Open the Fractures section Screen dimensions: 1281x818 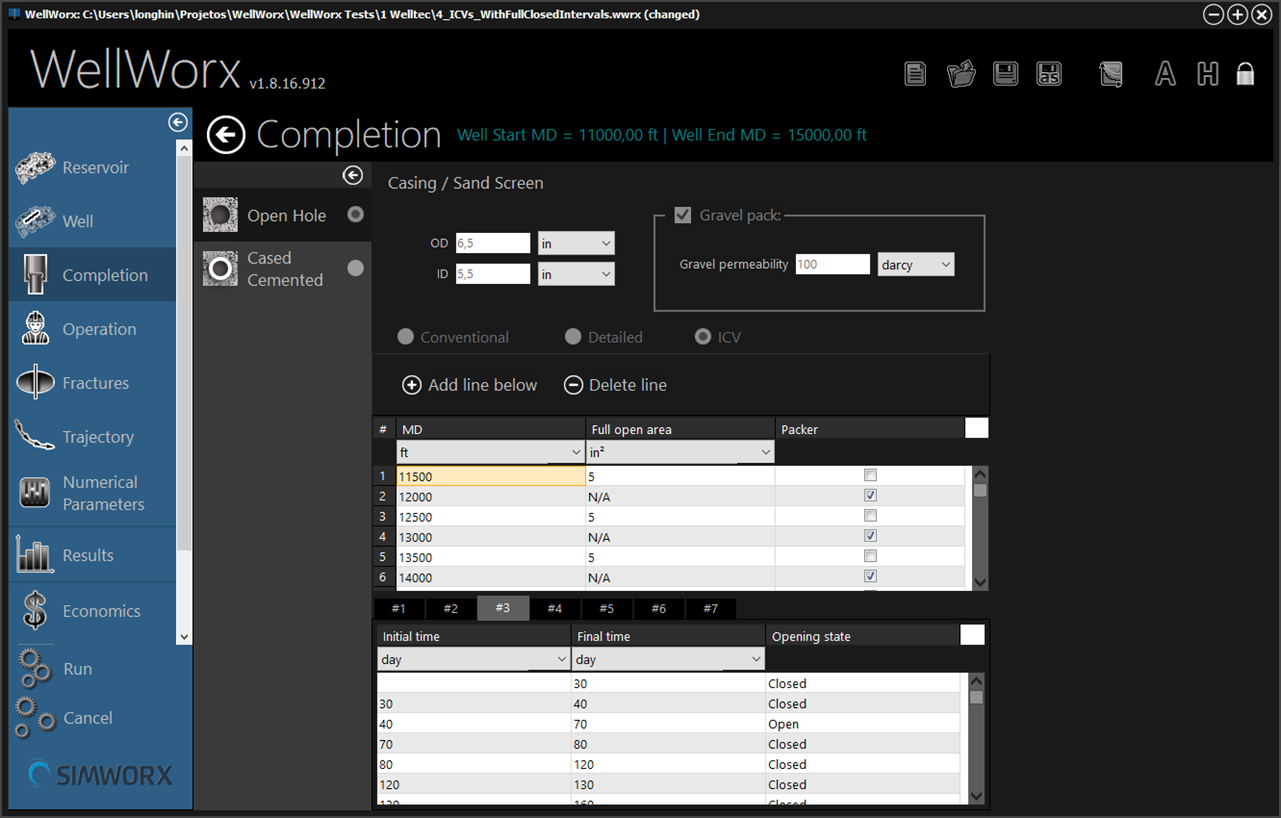[94, 383]
